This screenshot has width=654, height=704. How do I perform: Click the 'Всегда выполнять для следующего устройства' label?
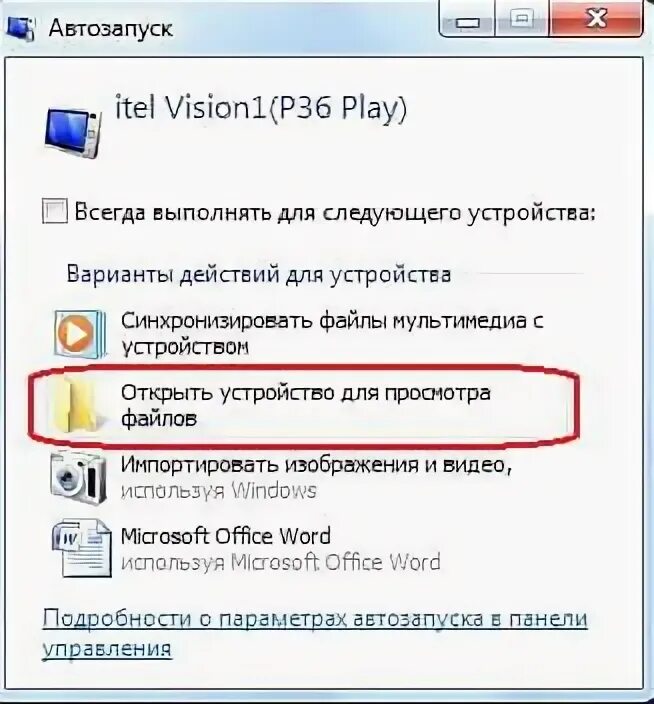click(335, 213)
